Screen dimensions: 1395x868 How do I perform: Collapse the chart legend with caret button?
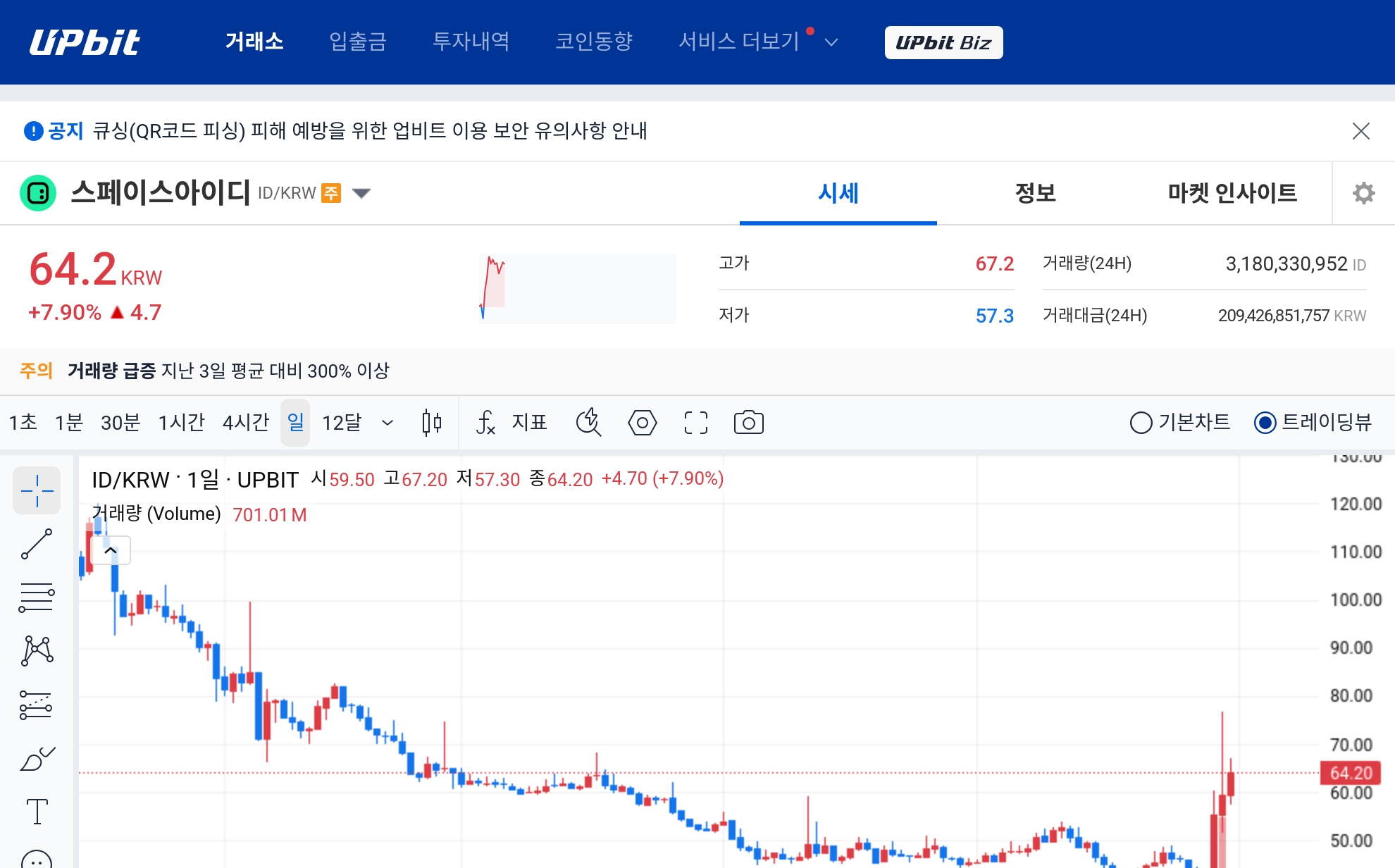(111, 550)
